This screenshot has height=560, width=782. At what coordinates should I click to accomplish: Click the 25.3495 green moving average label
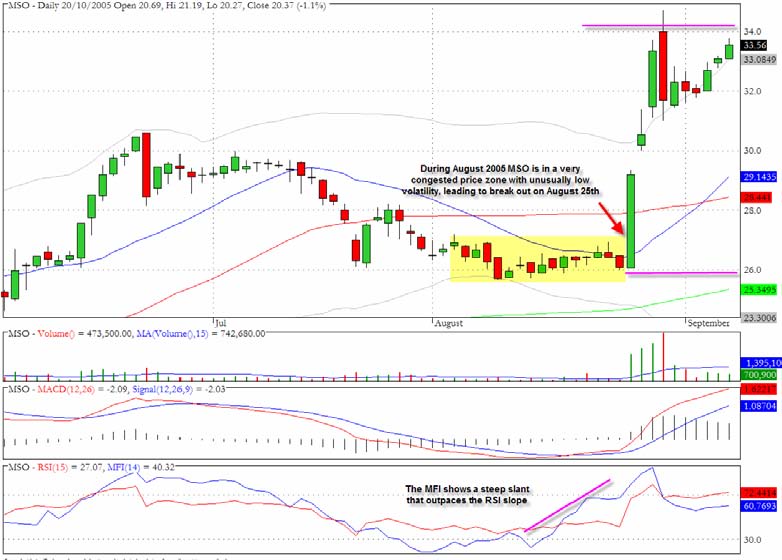pyautogui.click(x=760, y=289)
